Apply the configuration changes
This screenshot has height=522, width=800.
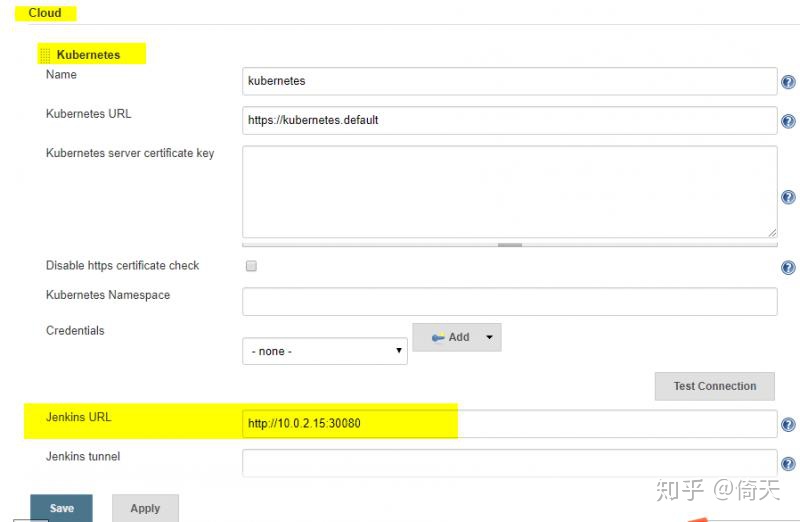tap(145, 508)
